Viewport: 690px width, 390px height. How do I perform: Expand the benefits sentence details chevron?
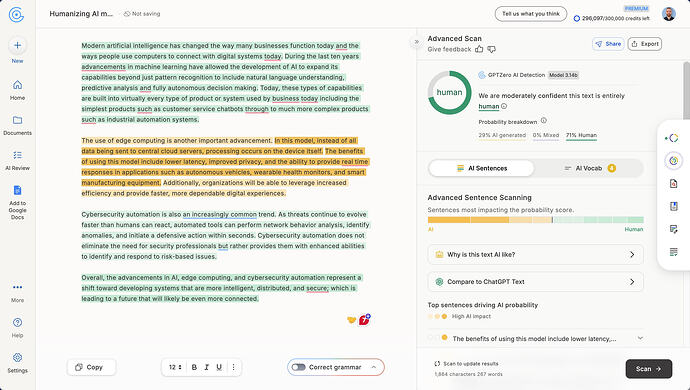pos(640,338)
